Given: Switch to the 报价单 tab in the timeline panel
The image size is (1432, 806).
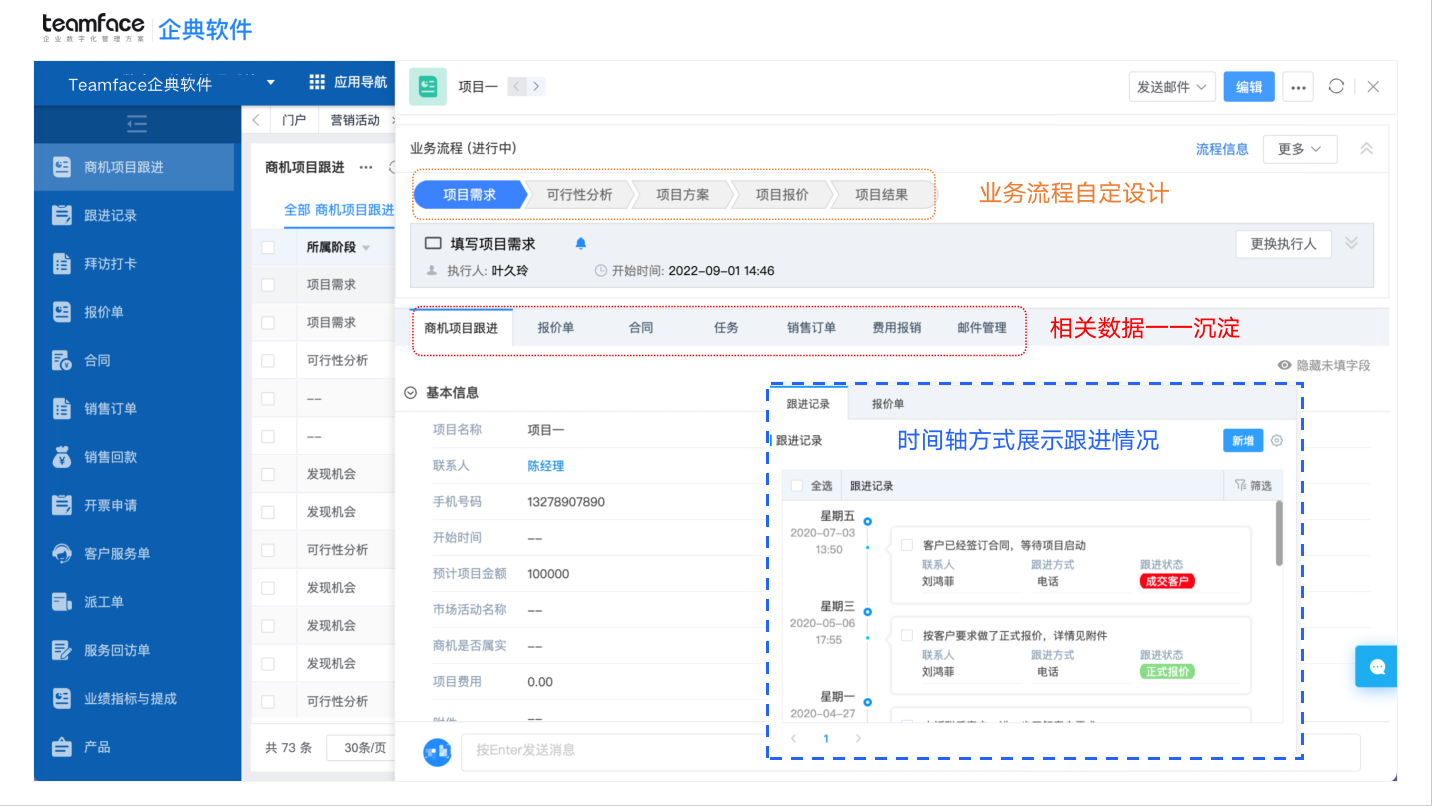Looking at the screenshot, I should click(891, 403).
